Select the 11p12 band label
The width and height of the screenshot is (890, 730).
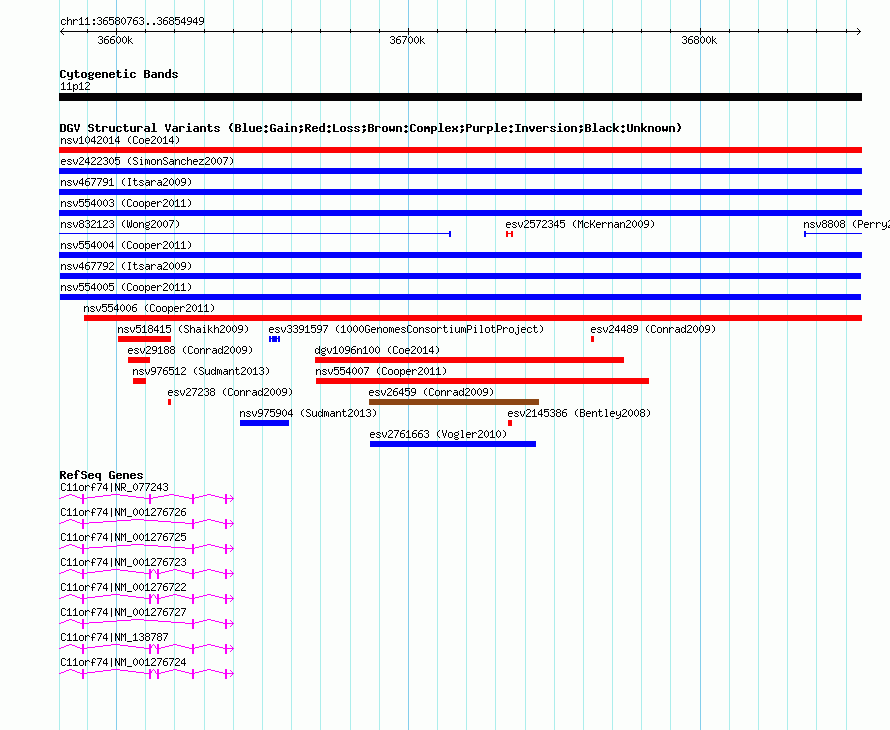coord(75,86)
